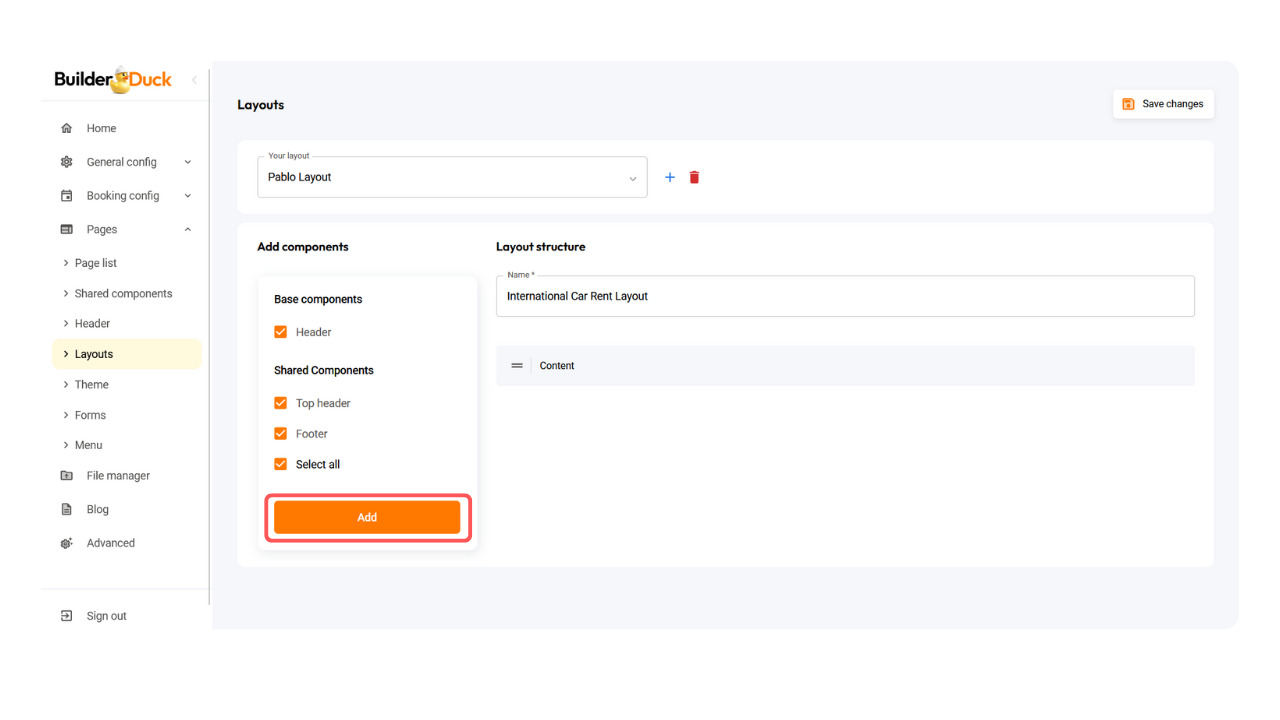Uncheck the Header base component checkbox
This screenshot has height=720, width=1280.
(281, 332)
